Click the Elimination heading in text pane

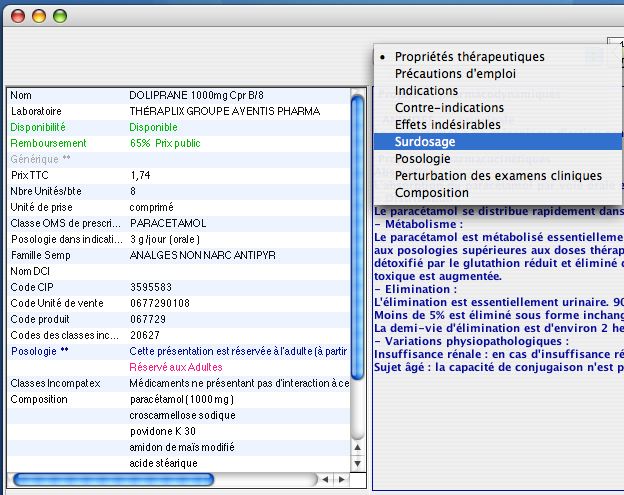pos(416,289)
